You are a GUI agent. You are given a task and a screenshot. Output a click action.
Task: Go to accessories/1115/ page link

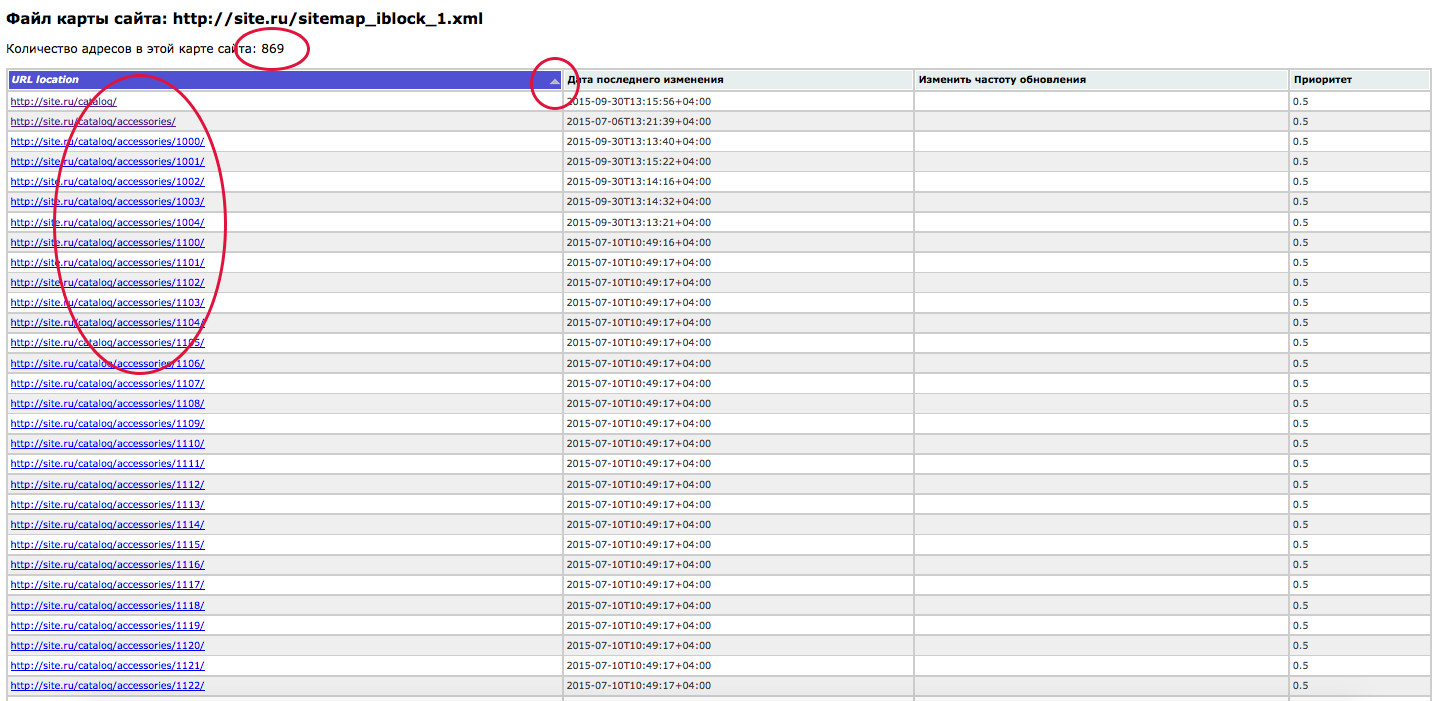pos(107,544)
